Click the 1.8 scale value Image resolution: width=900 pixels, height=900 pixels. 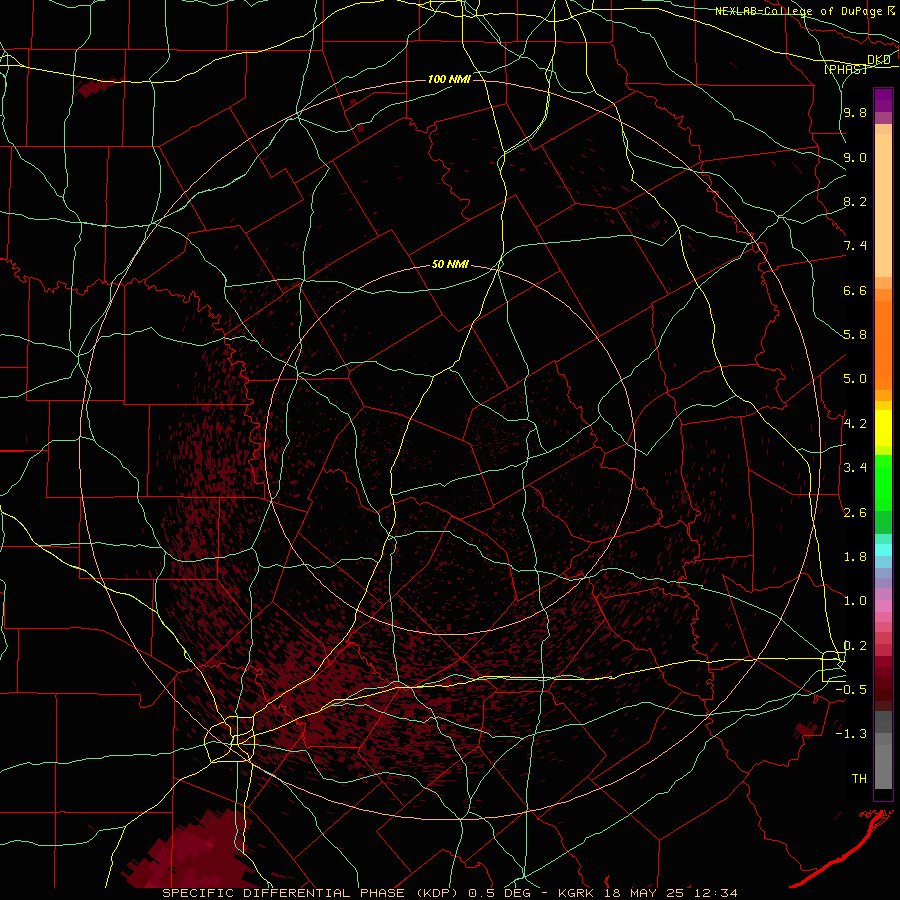[855, 557]
